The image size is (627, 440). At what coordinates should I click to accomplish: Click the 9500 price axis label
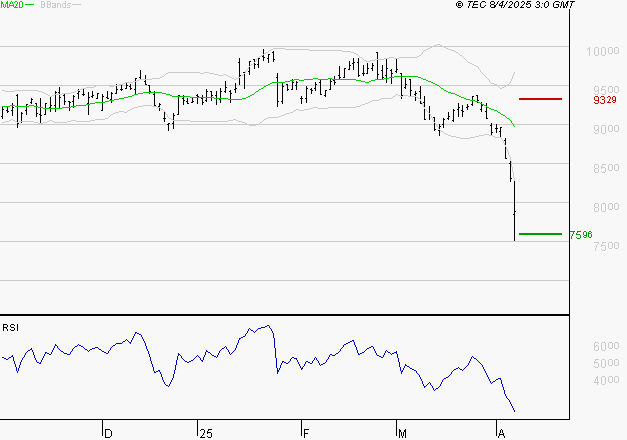point(606,90)
